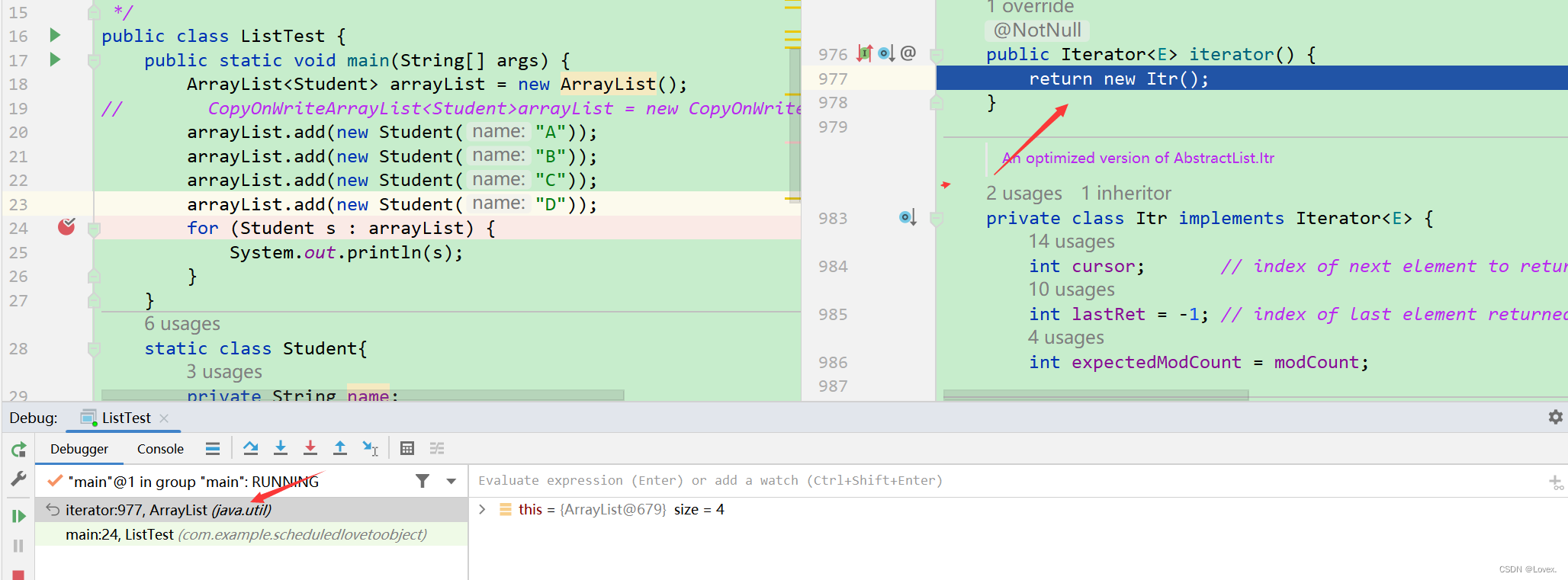Switch to the Debugger tab
This screenshot has width=1568, height=580.
click(x=79, y=449)
